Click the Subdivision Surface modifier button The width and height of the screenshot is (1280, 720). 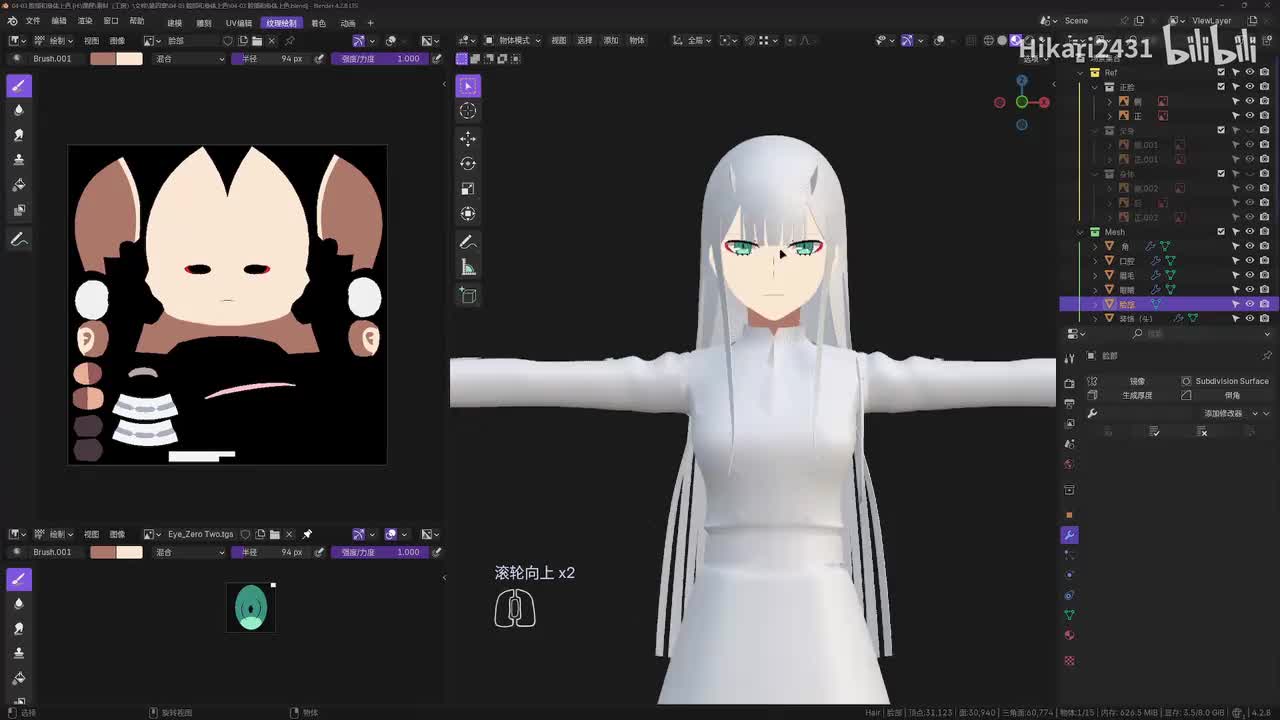pyautogui.click(x=1224, y=381)
